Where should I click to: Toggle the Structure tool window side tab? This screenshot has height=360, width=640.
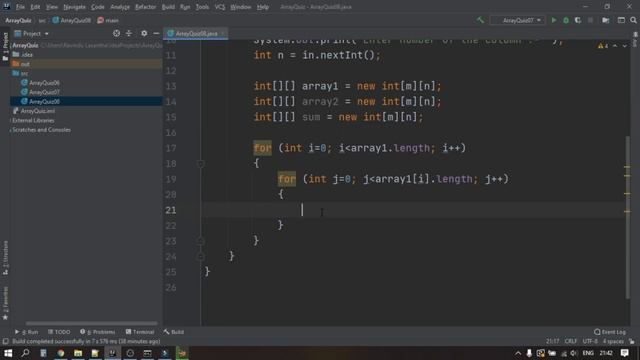(x=5, y=258)
